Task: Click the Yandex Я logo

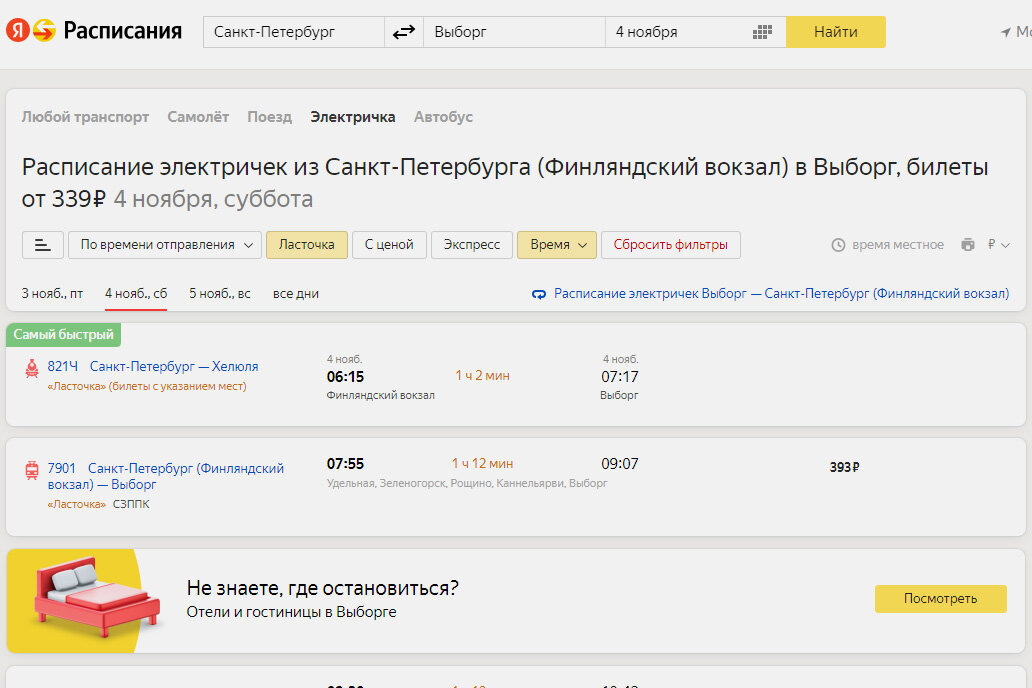Action: click(18, 30)
